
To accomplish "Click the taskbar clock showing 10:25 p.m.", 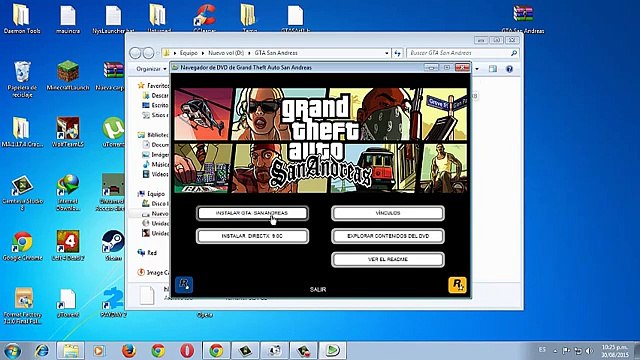I will point(614,351).
